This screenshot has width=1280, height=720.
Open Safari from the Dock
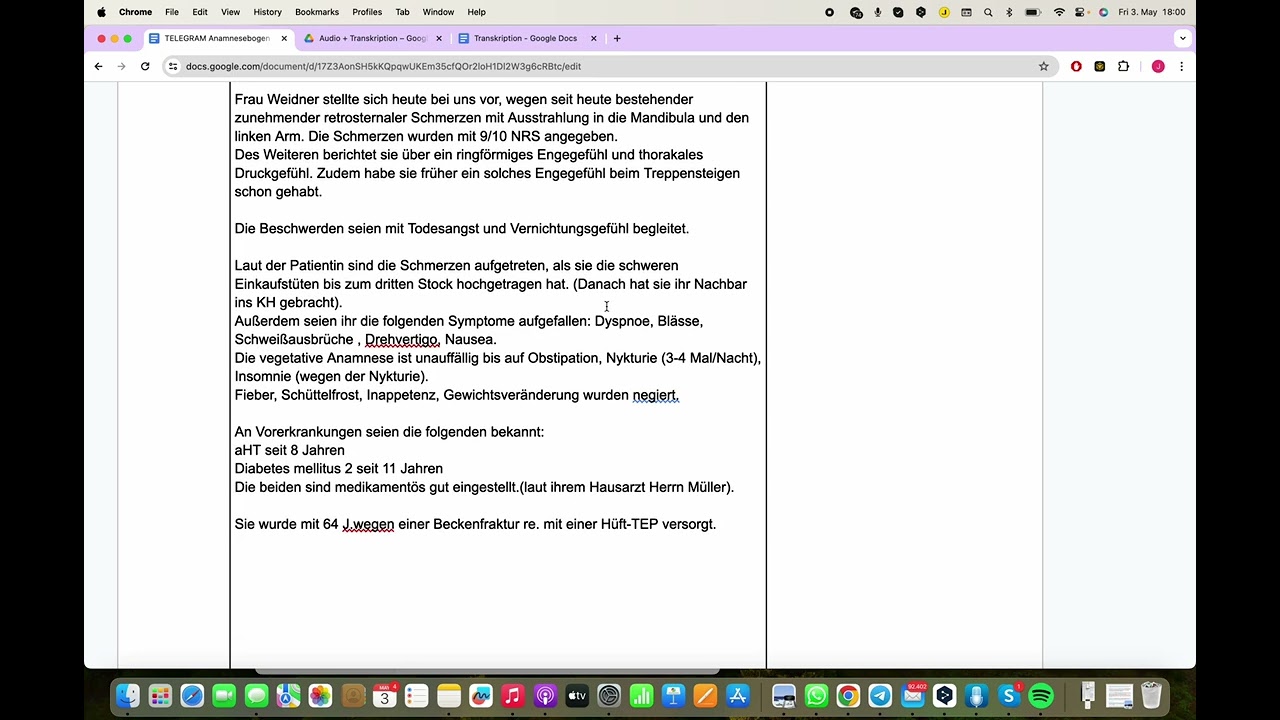[x=192, y=696]
